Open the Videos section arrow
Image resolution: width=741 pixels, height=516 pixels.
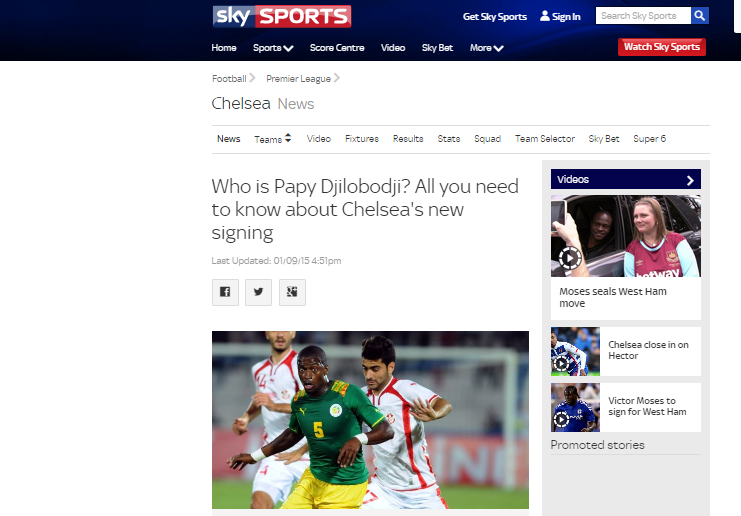point(690,180)
